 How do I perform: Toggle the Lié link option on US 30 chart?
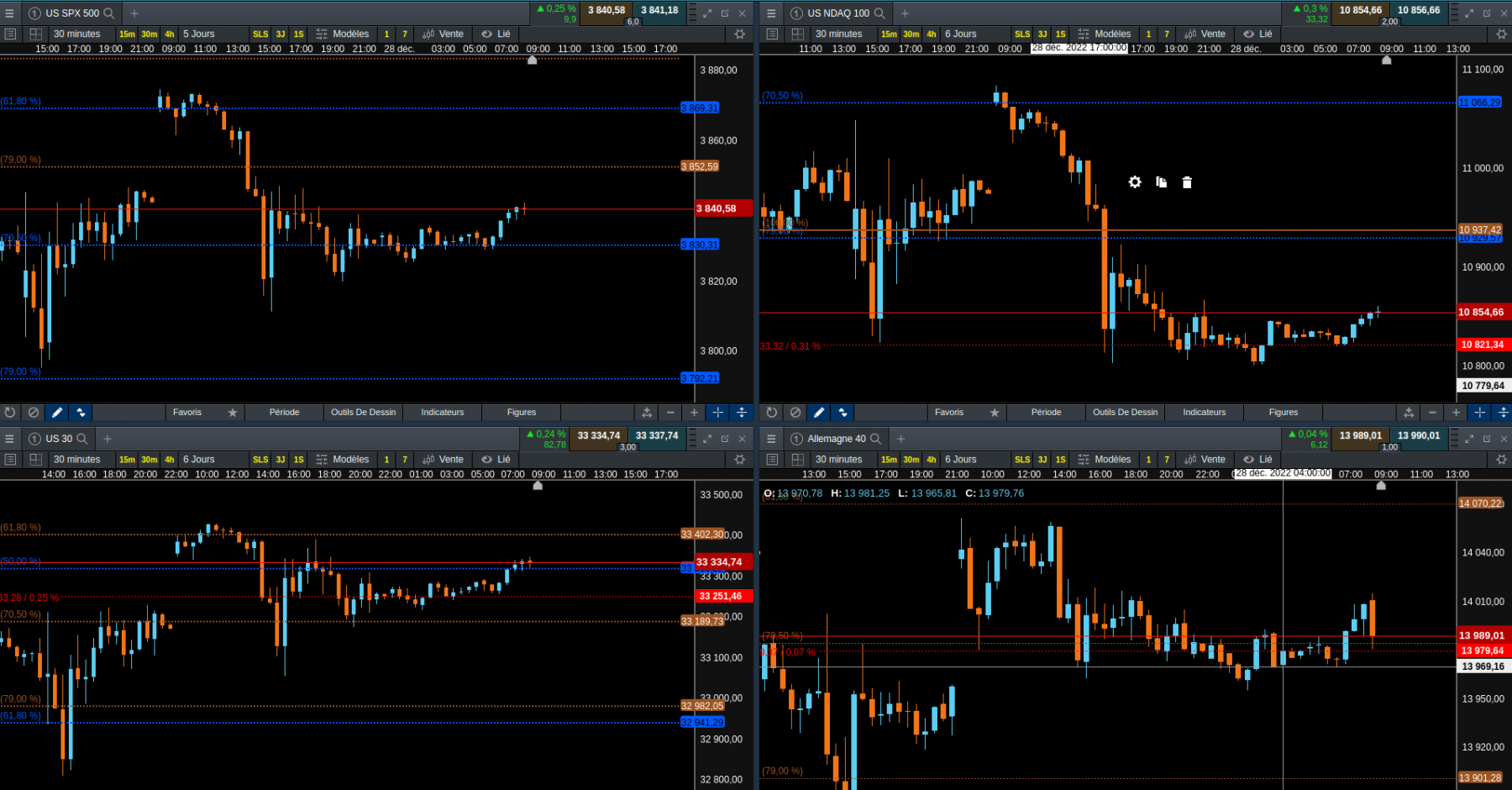[496, 460]
